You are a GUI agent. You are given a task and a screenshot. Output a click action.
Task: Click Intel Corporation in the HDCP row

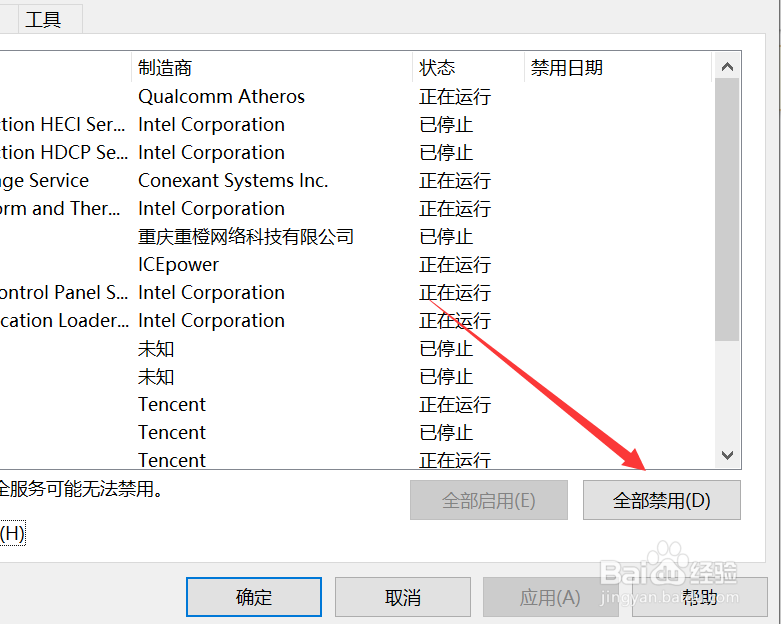[x=211, y=152]
